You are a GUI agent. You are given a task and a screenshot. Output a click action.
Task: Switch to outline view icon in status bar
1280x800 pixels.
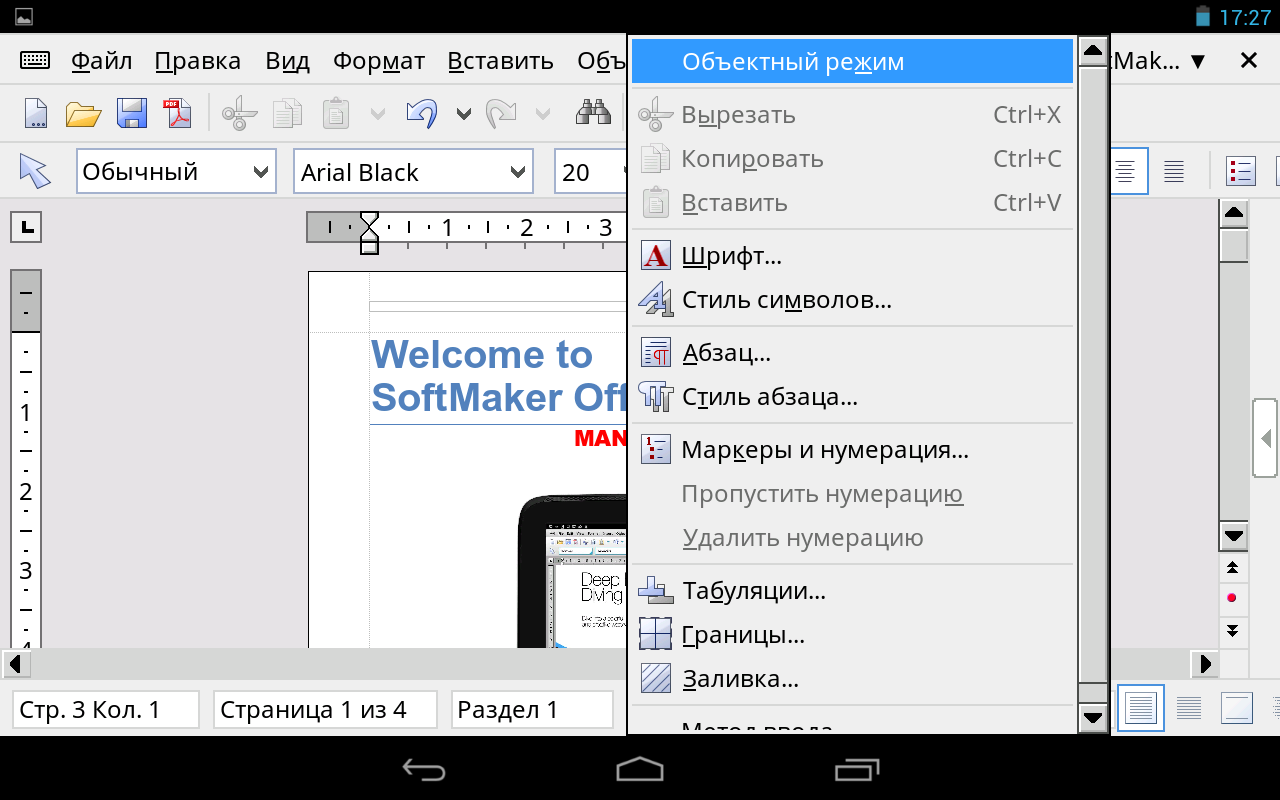pos(1237,709)
